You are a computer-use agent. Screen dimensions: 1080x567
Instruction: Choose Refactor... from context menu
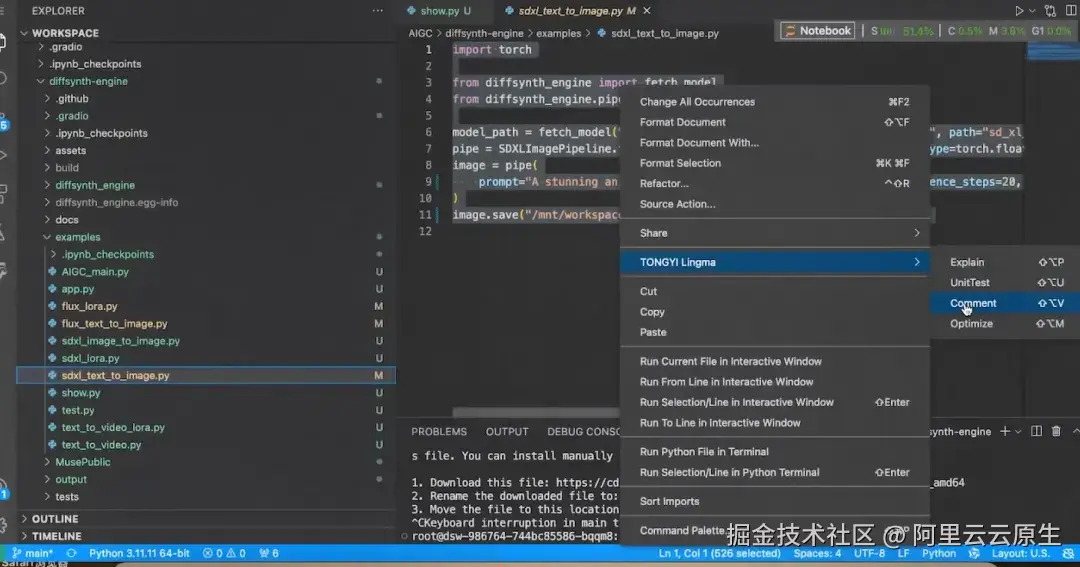click(774, 183)
